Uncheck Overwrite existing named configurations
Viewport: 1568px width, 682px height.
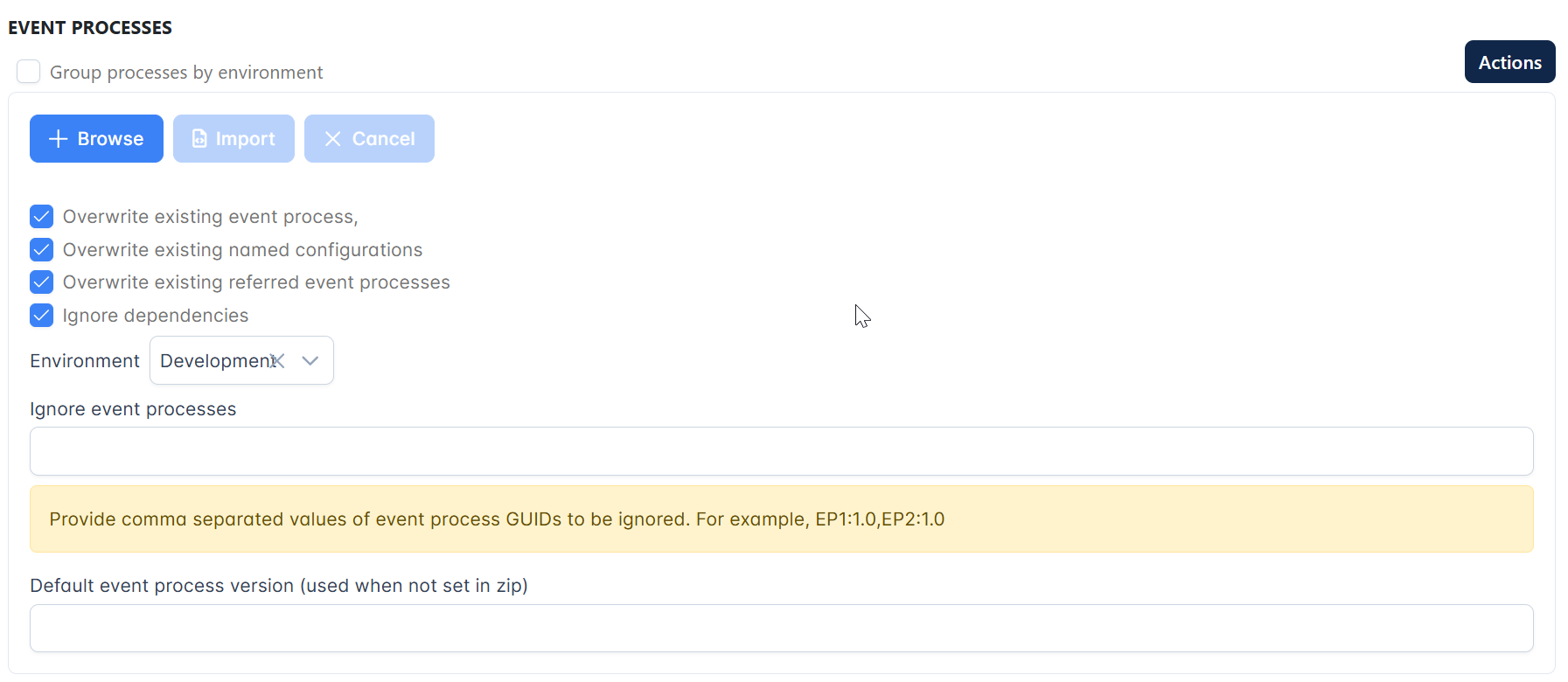point(41,250)
